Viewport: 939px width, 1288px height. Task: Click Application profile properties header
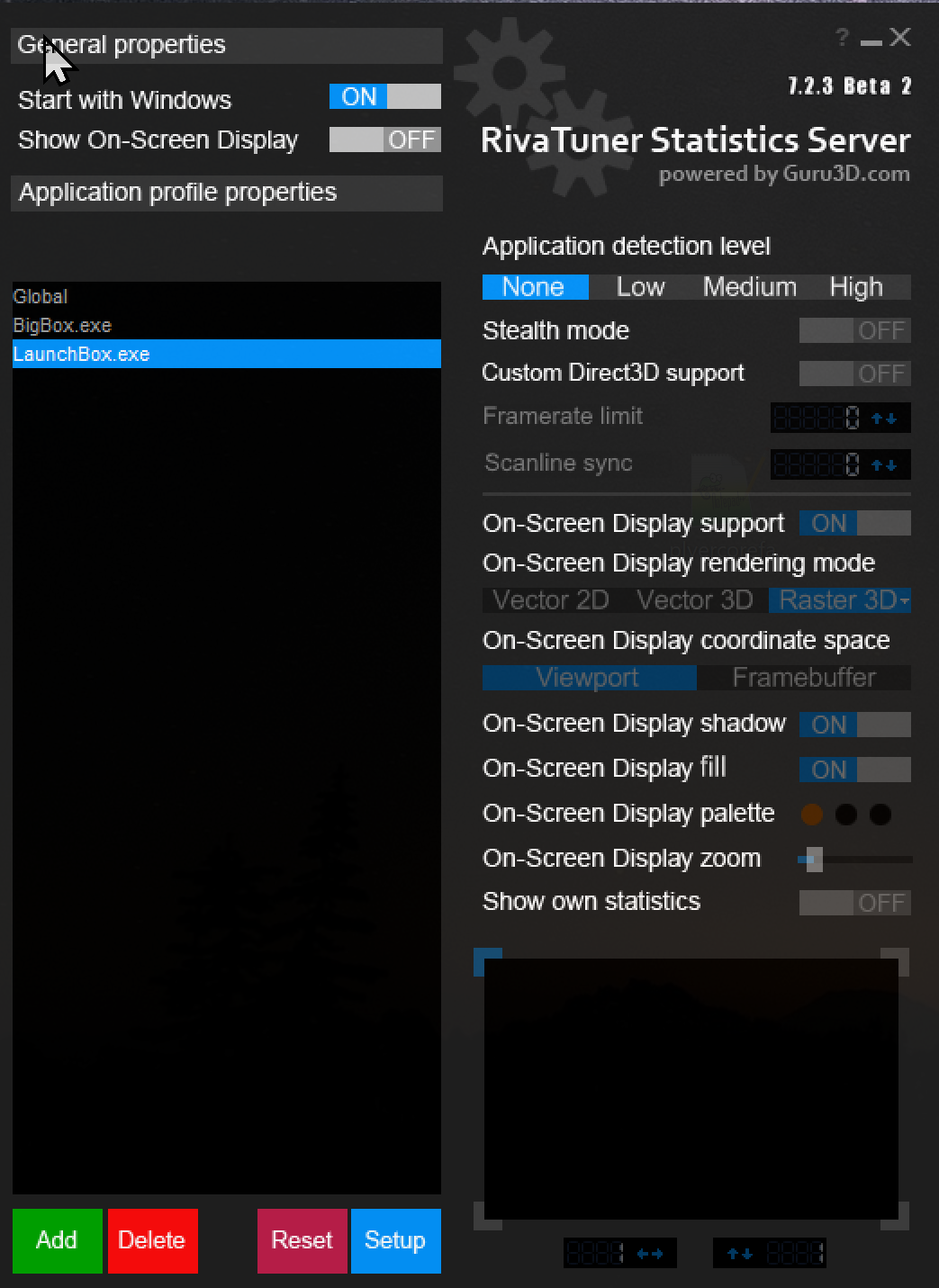(227, 193)
